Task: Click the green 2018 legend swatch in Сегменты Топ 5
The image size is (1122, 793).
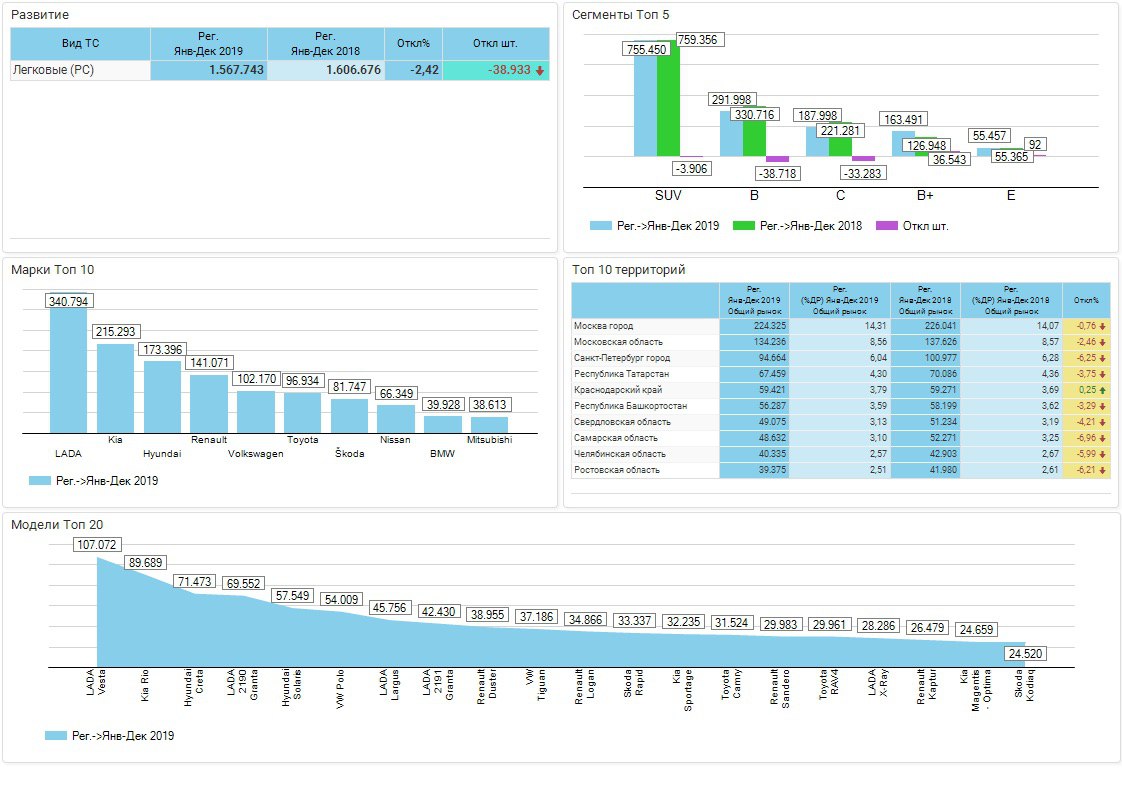Action: tap(744, 225)
